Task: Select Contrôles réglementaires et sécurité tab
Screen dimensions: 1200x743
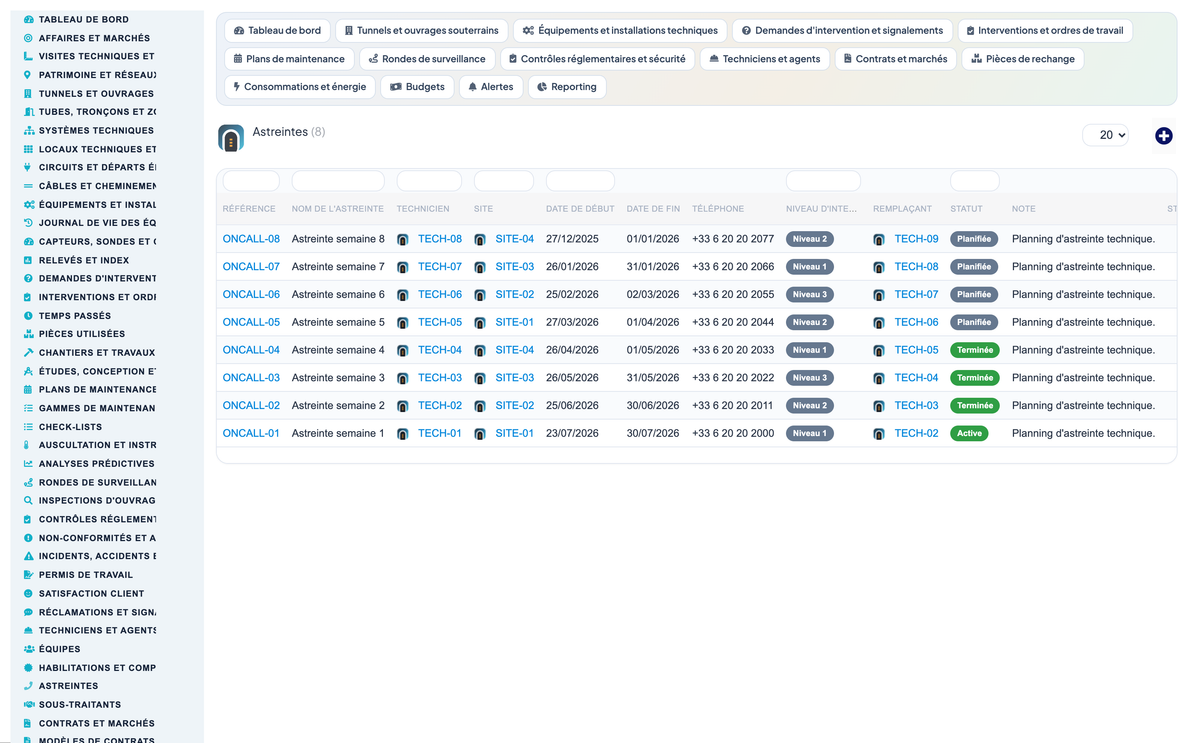Action: point(597,59)
